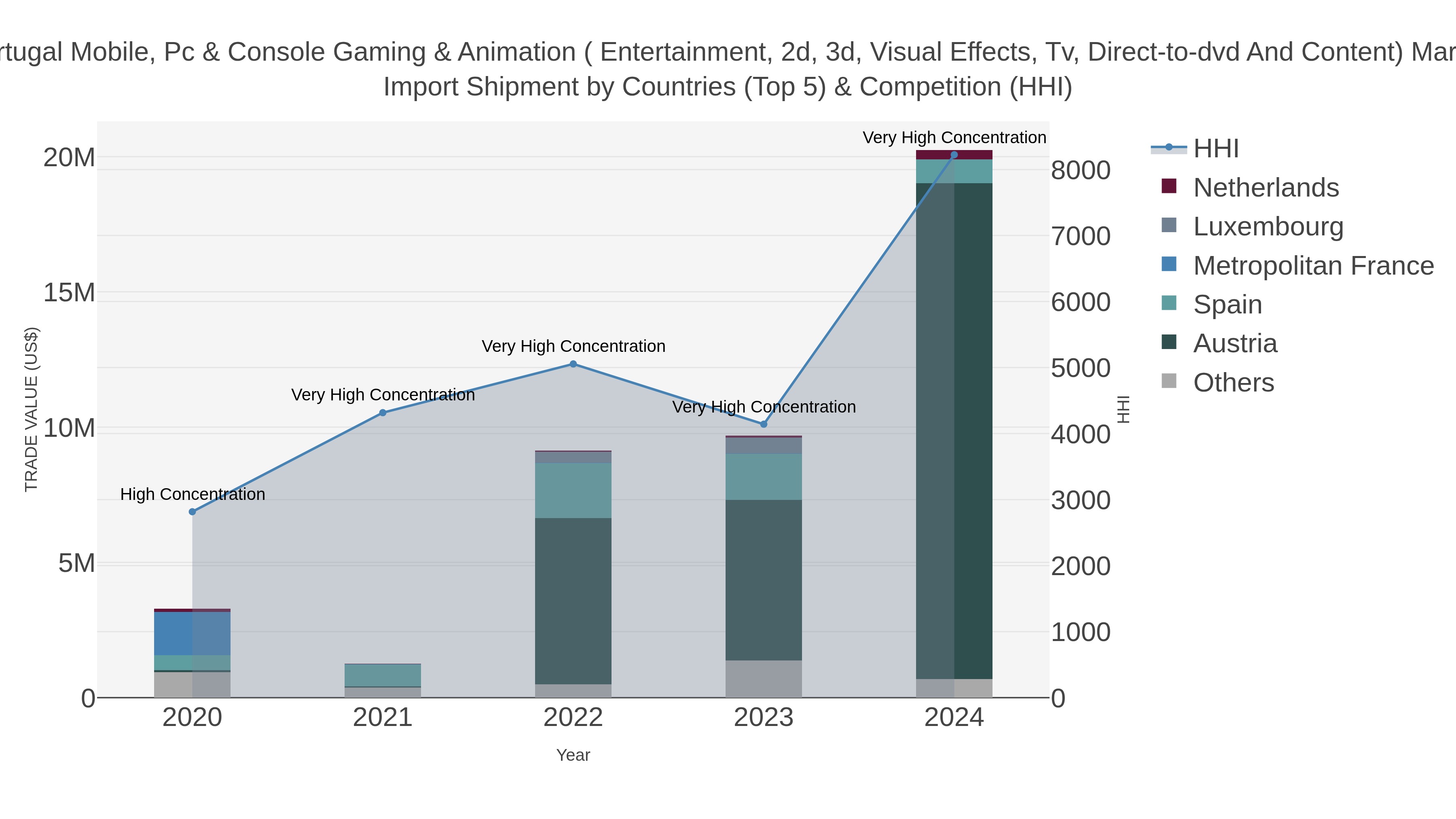Click the Spain segment of the 2023 bar
This screenshot has height=819, width=1456.
764,477
